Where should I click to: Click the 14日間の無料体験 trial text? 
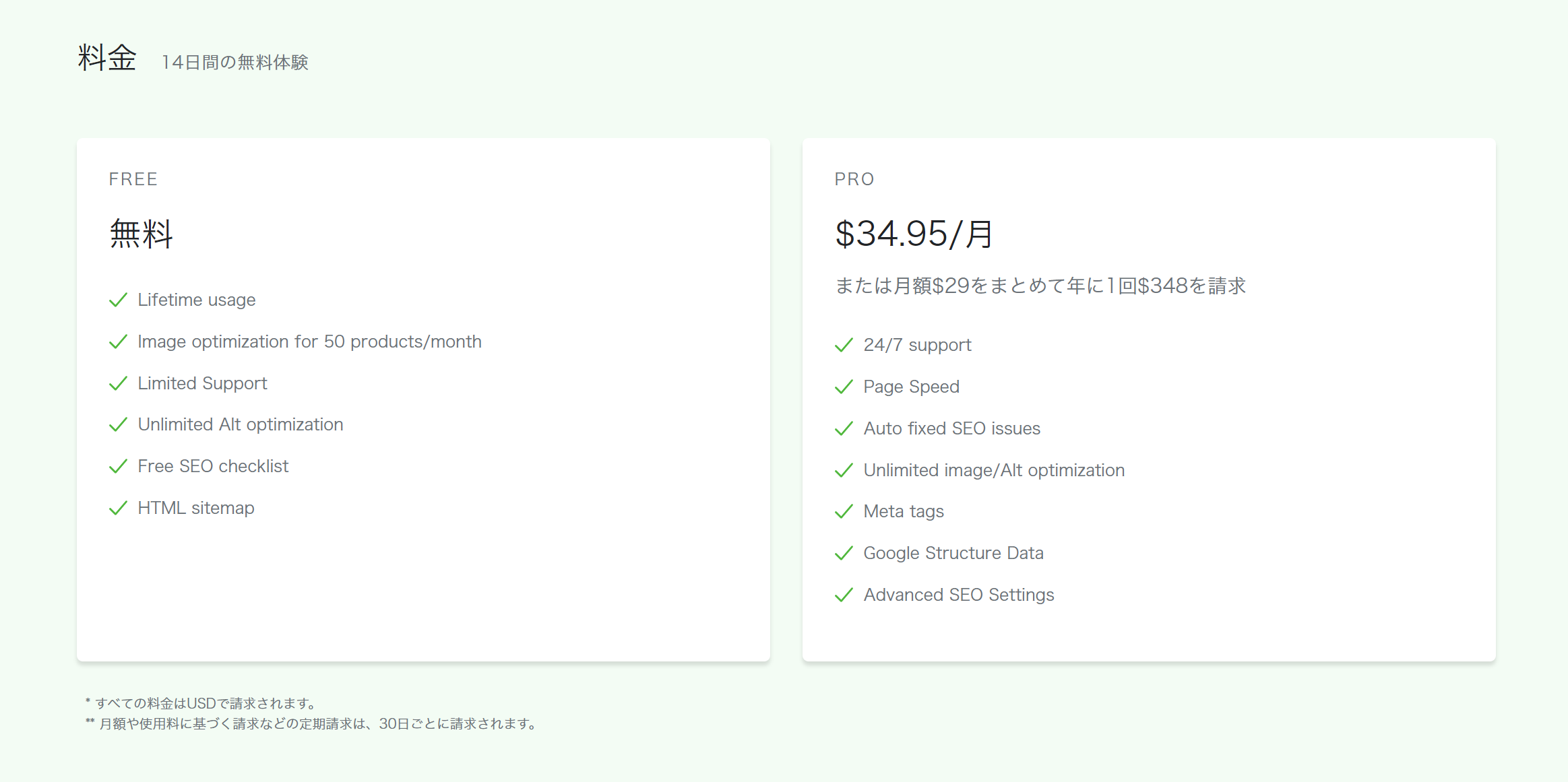pyautogui.click(x=234, y=63)
